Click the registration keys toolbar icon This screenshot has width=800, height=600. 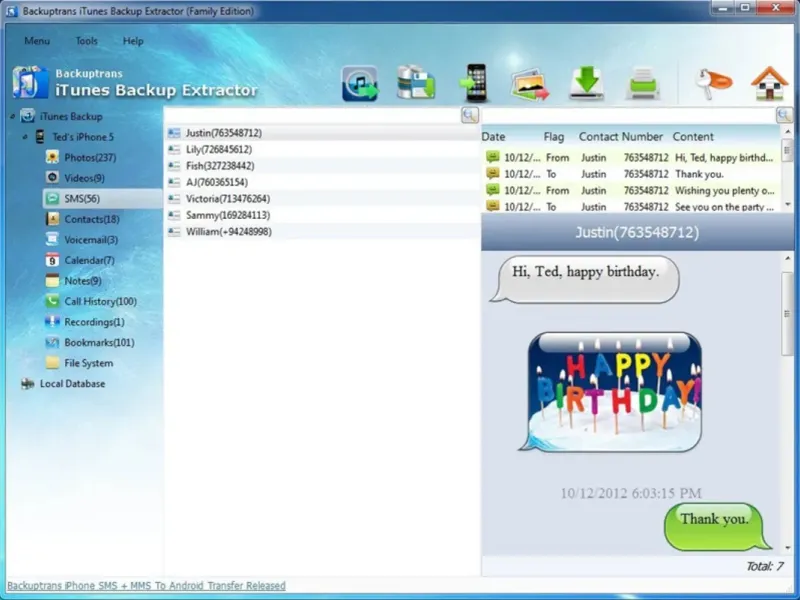[x=713, y=84]
